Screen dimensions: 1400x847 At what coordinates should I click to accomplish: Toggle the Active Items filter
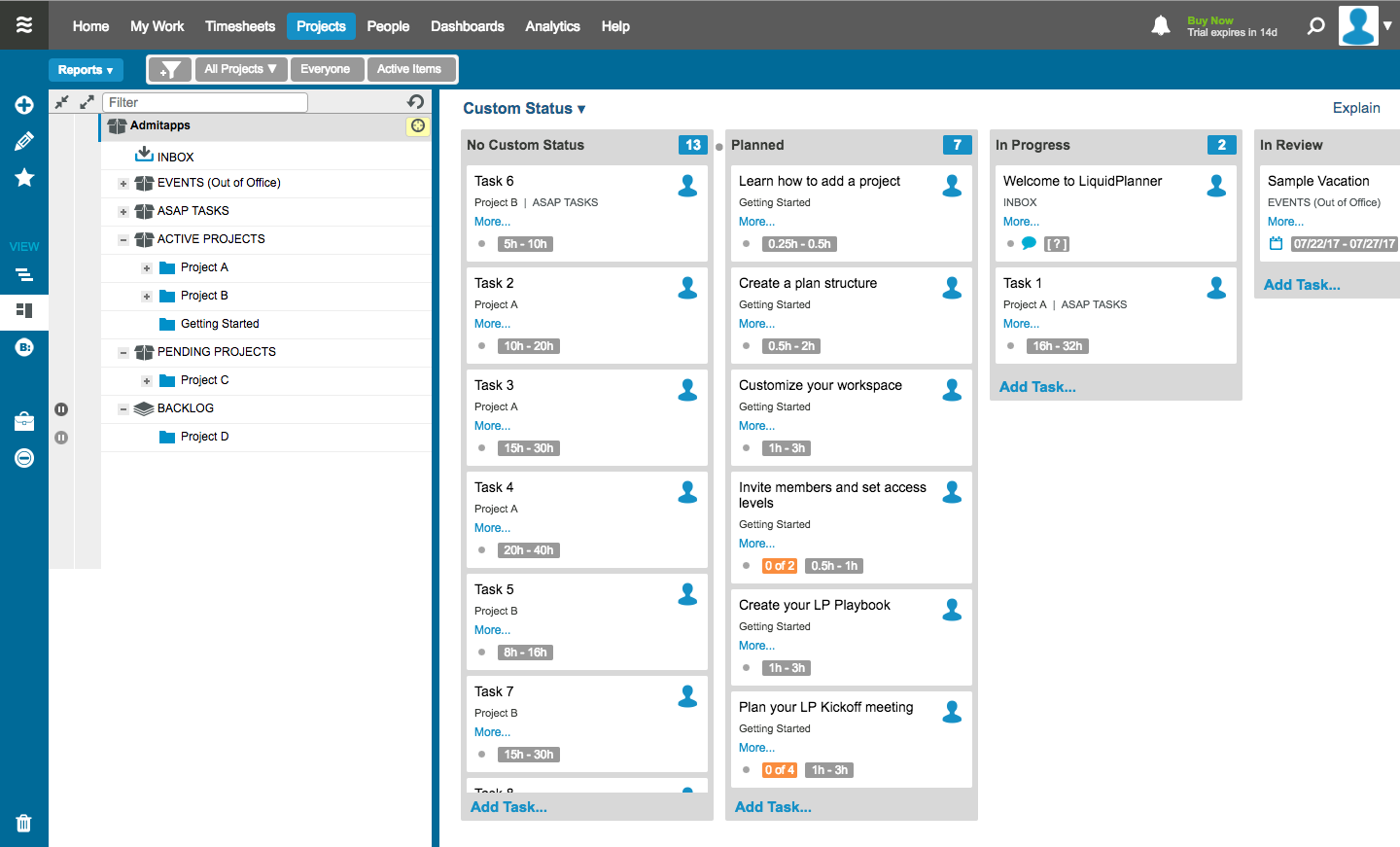[x=411, y=69]
